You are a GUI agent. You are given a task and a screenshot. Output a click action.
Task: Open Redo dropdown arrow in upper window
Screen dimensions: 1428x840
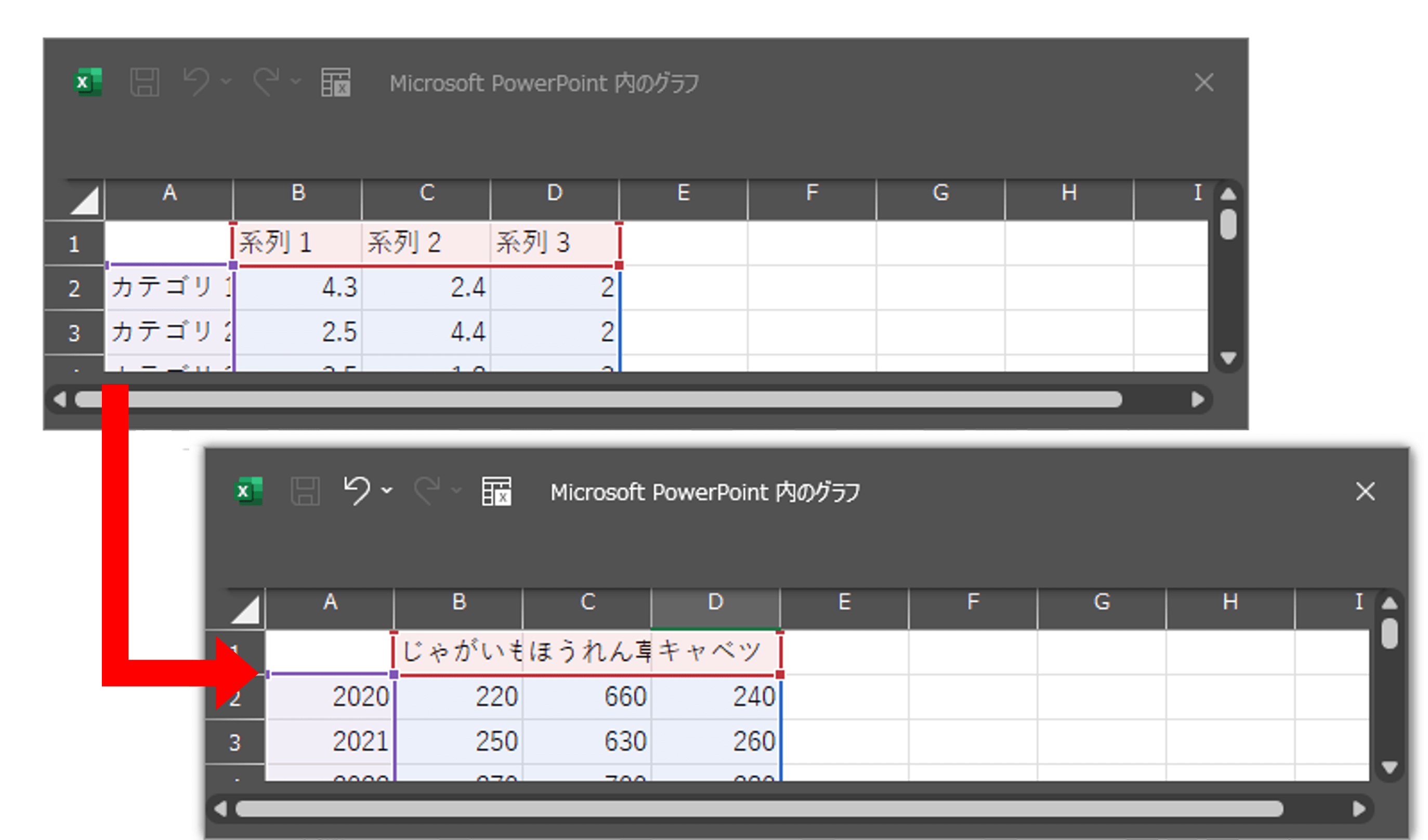click(x=295, y=82)
